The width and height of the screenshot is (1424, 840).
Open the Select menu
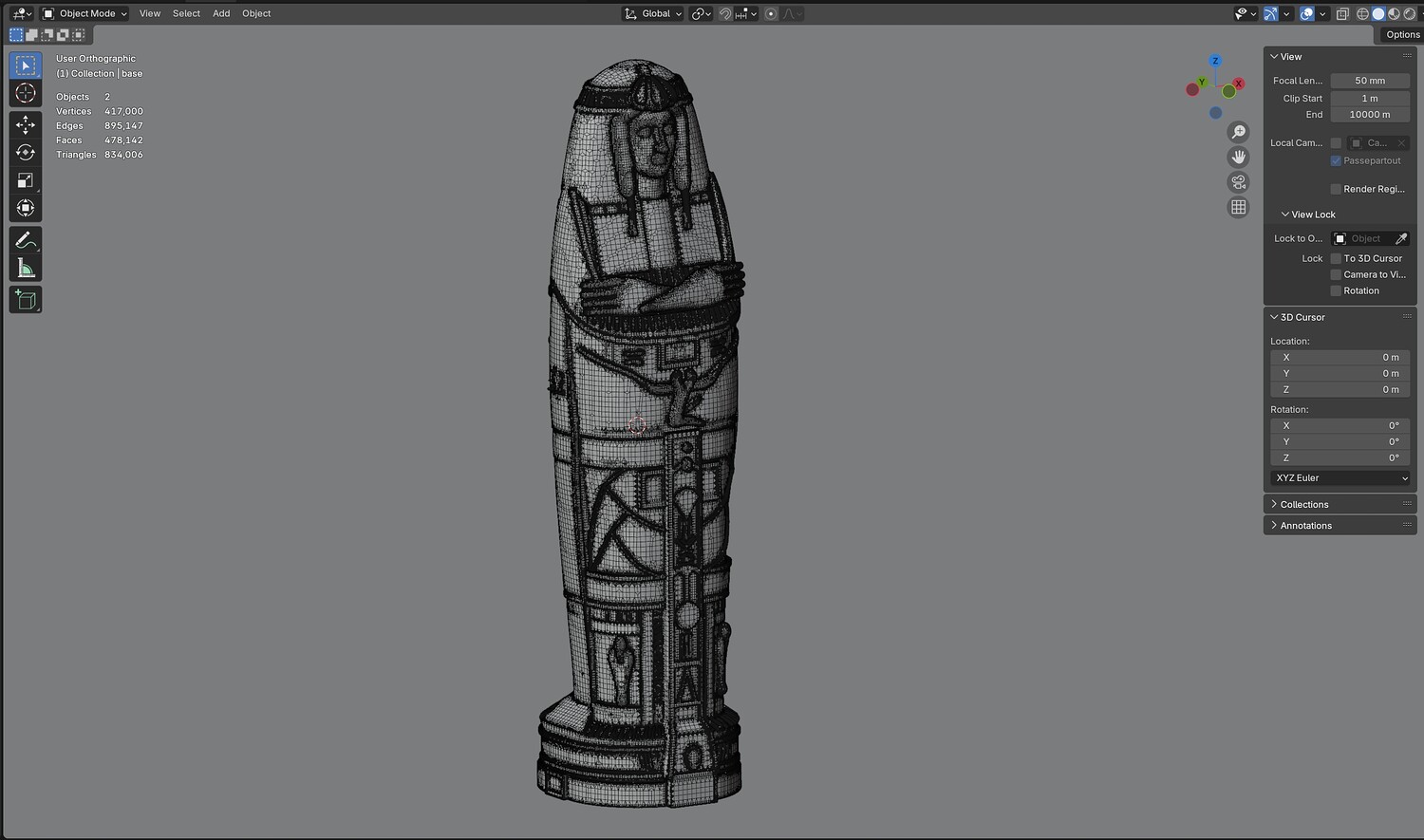coord(186,13)
